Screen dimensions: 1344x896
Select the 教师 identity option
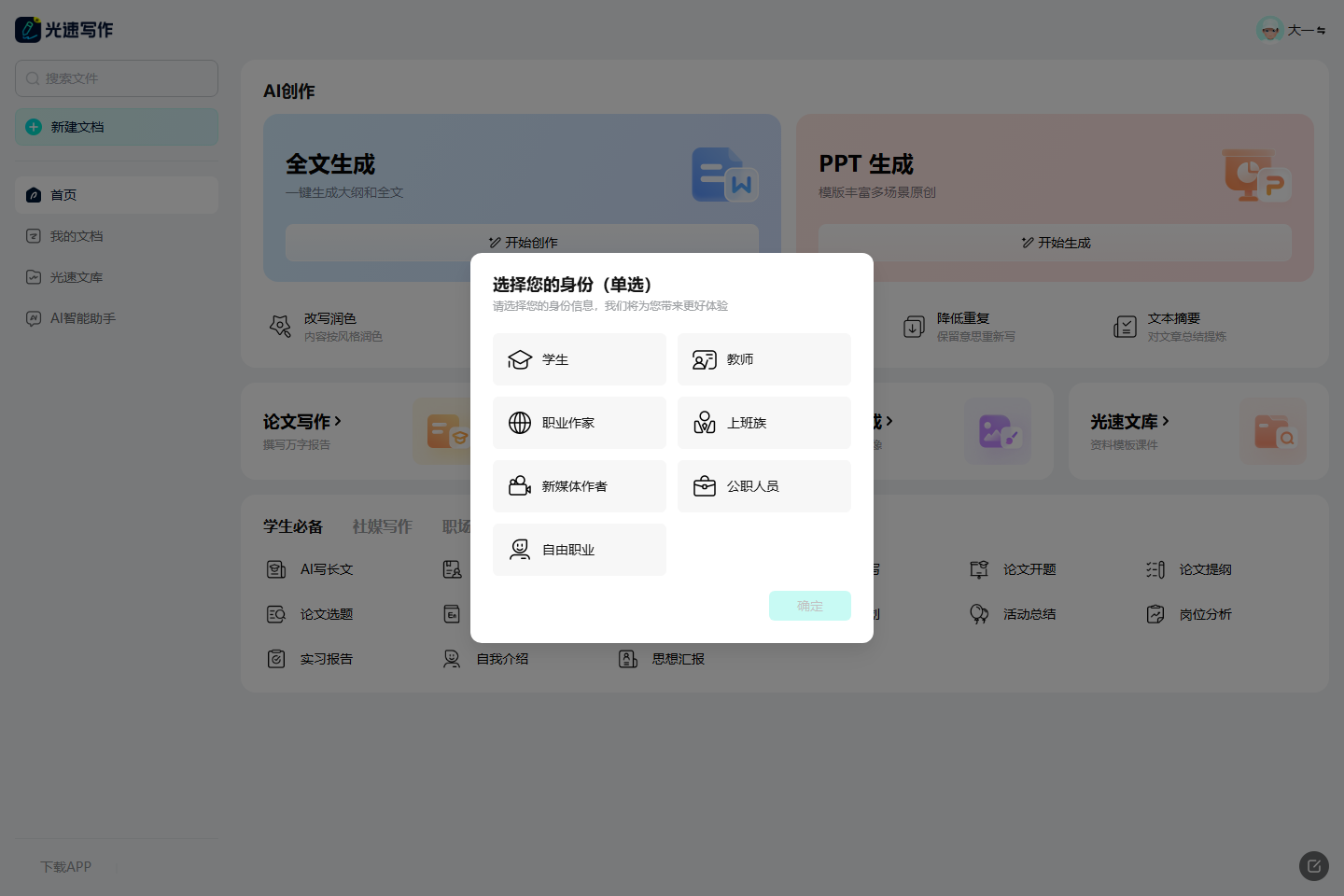click(x=763, y=359)
